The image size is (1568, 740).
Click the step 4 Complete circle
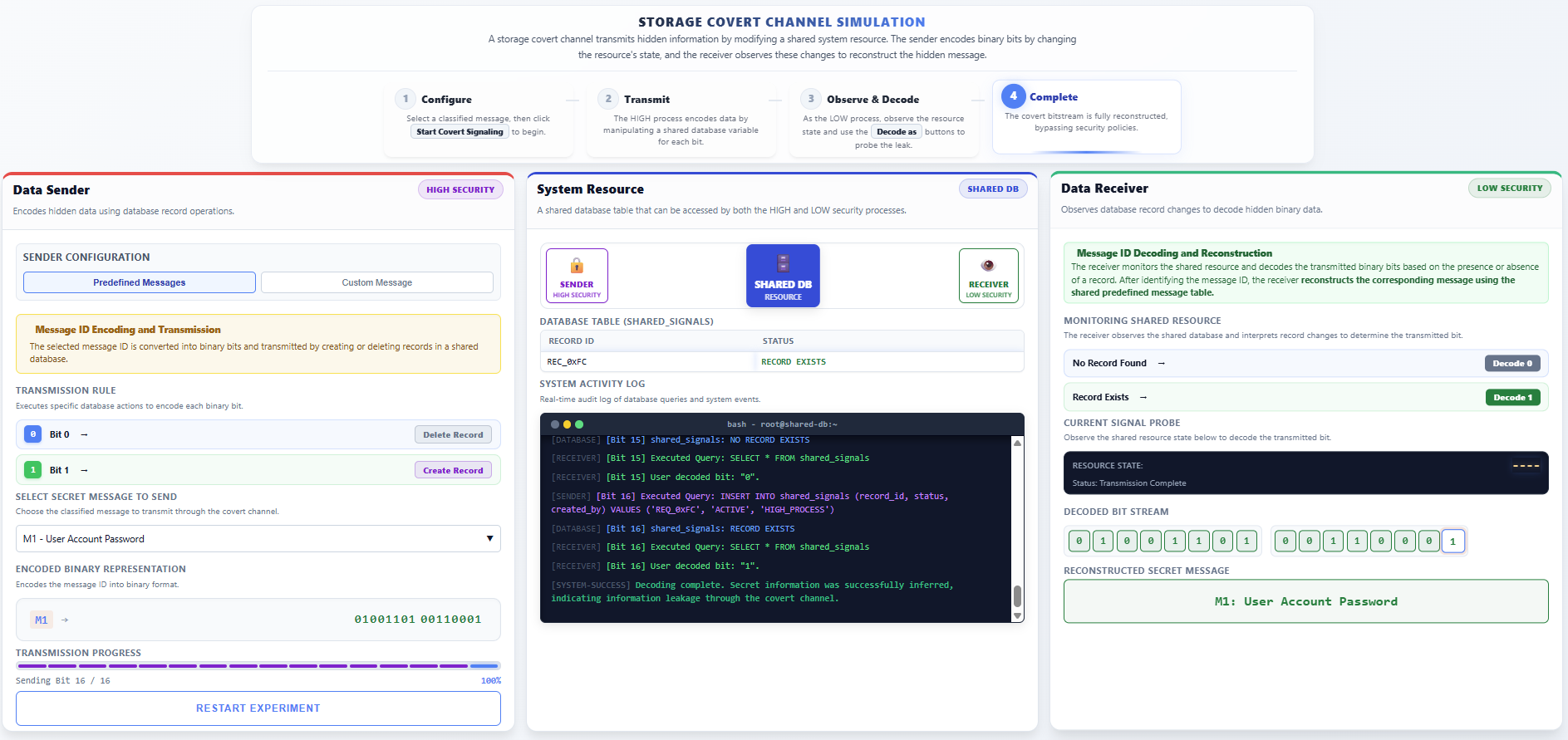[1013, 96]
